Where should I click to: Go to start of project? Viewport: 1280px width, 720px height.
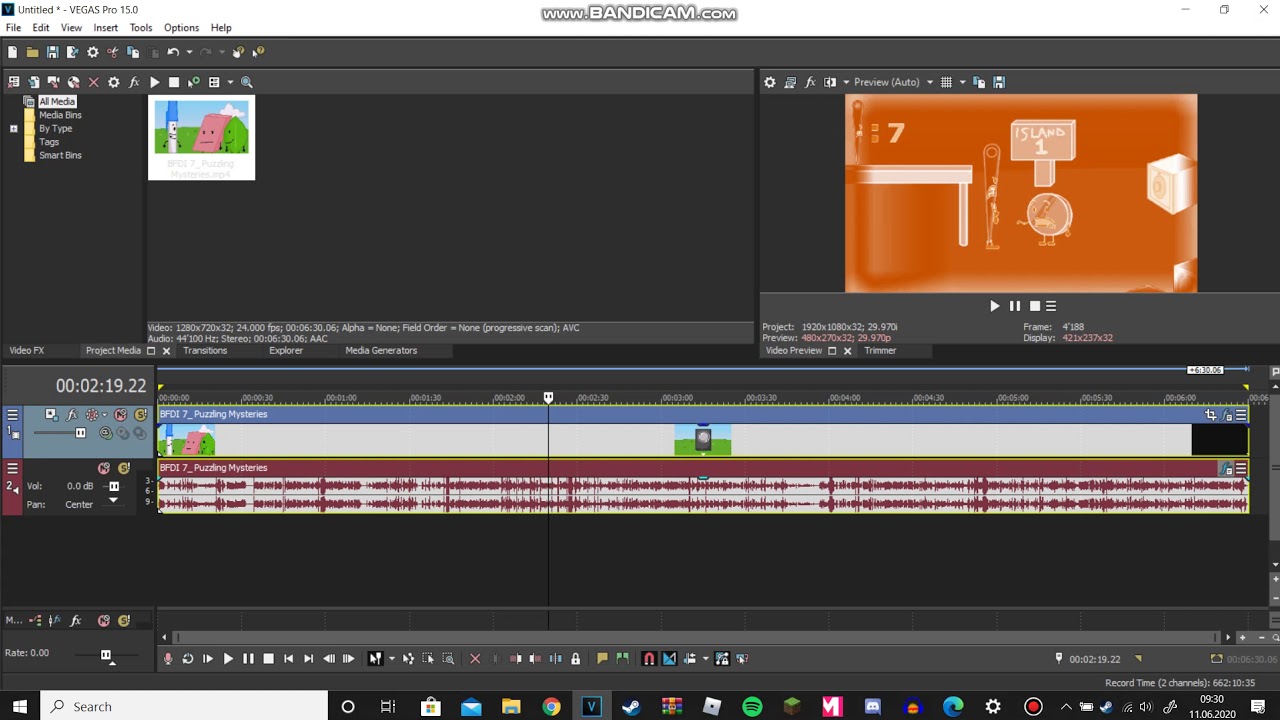coord(288,659)
